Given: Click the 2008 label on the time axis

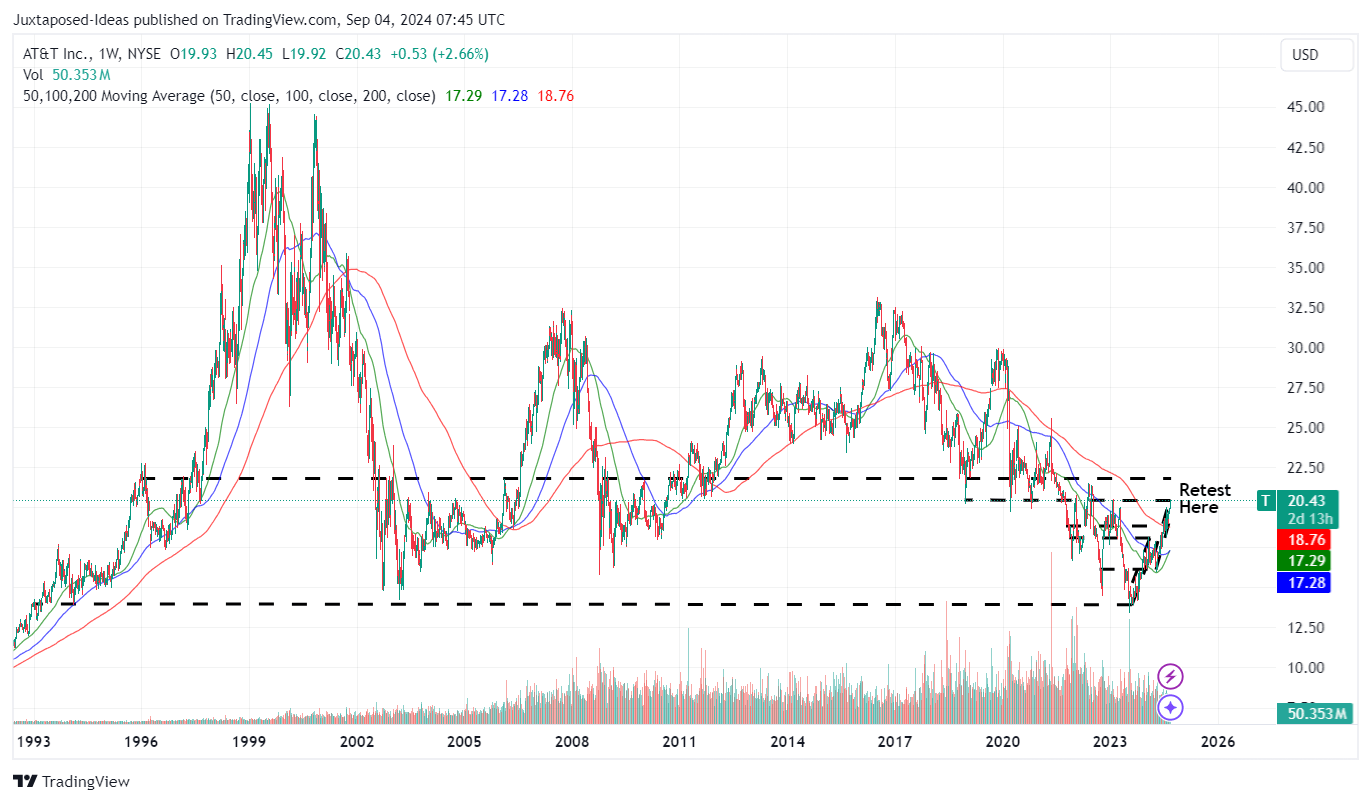Looking at the screenshot, I should [572, 742].
